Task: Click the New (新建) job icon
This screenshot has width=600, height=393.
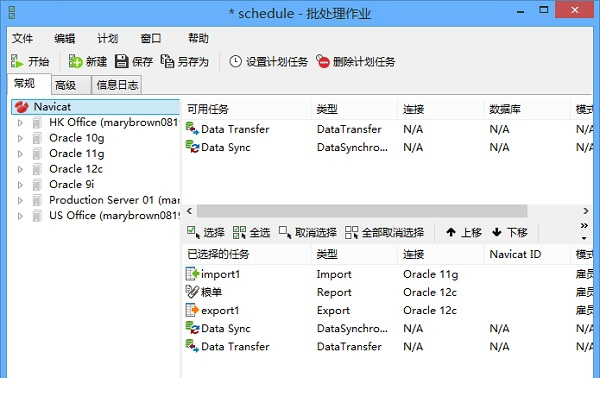Action: point(75,61)
